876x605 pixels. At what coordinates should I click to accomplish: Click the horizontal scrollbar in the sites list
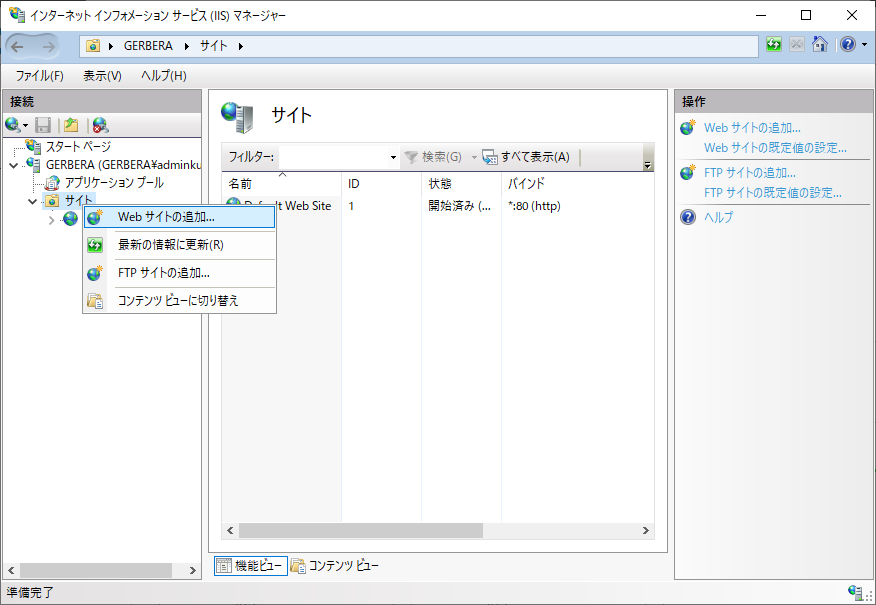click(360, 531)
